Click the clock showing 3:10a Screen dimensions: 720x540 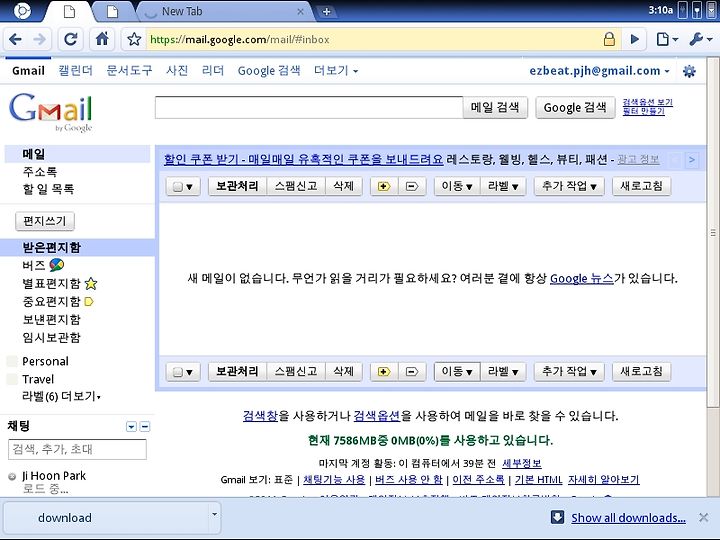(660, 10)
